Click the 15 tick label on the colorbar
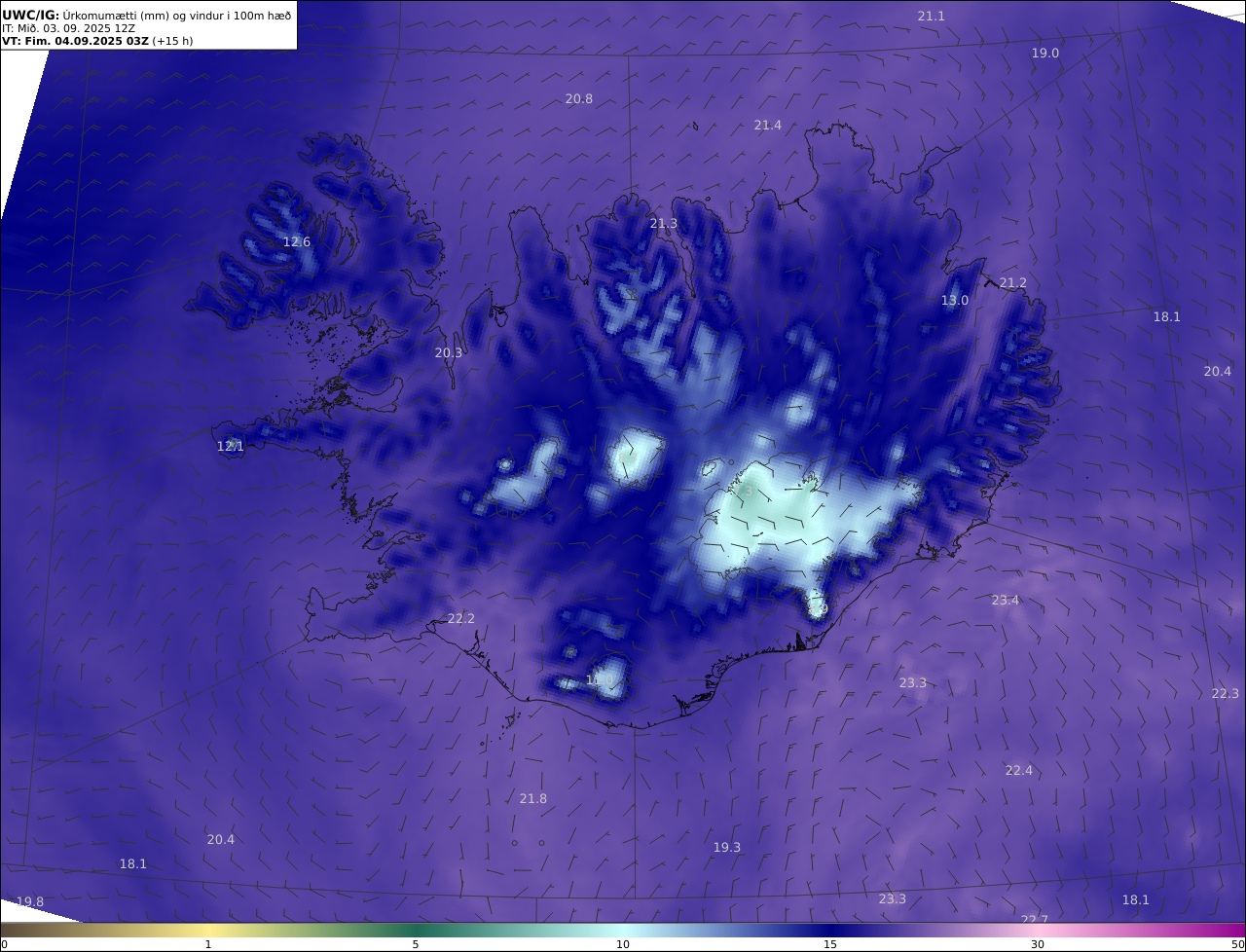 830,944
